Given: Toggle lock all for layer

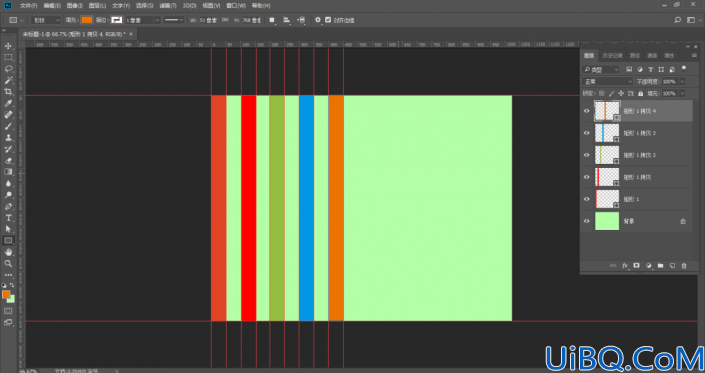Looking at the screenshot, I should tap(641, 93).
